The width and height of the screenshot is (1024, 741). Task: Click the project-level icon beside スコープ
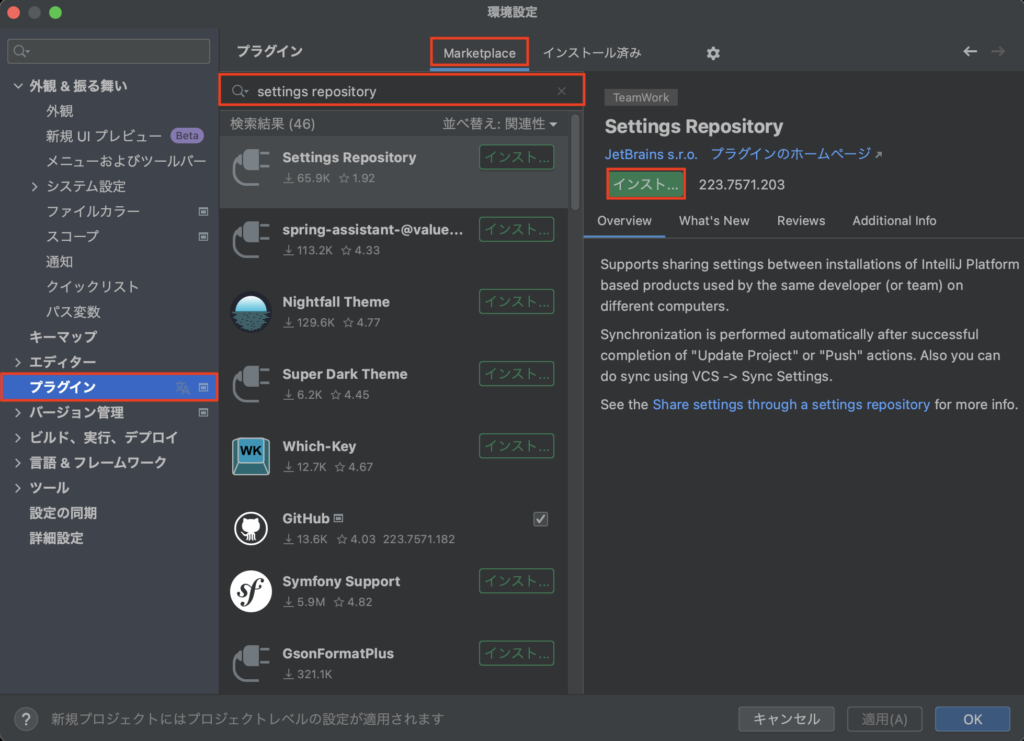[204, 236]
